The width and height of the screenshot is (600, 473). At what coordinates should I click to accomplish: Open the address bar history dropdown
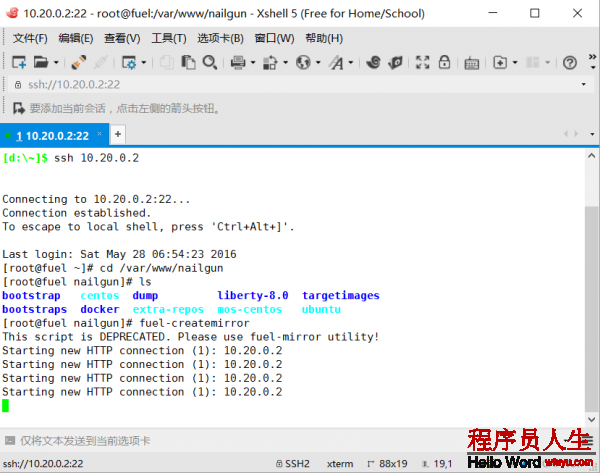(x=584, y=84)
